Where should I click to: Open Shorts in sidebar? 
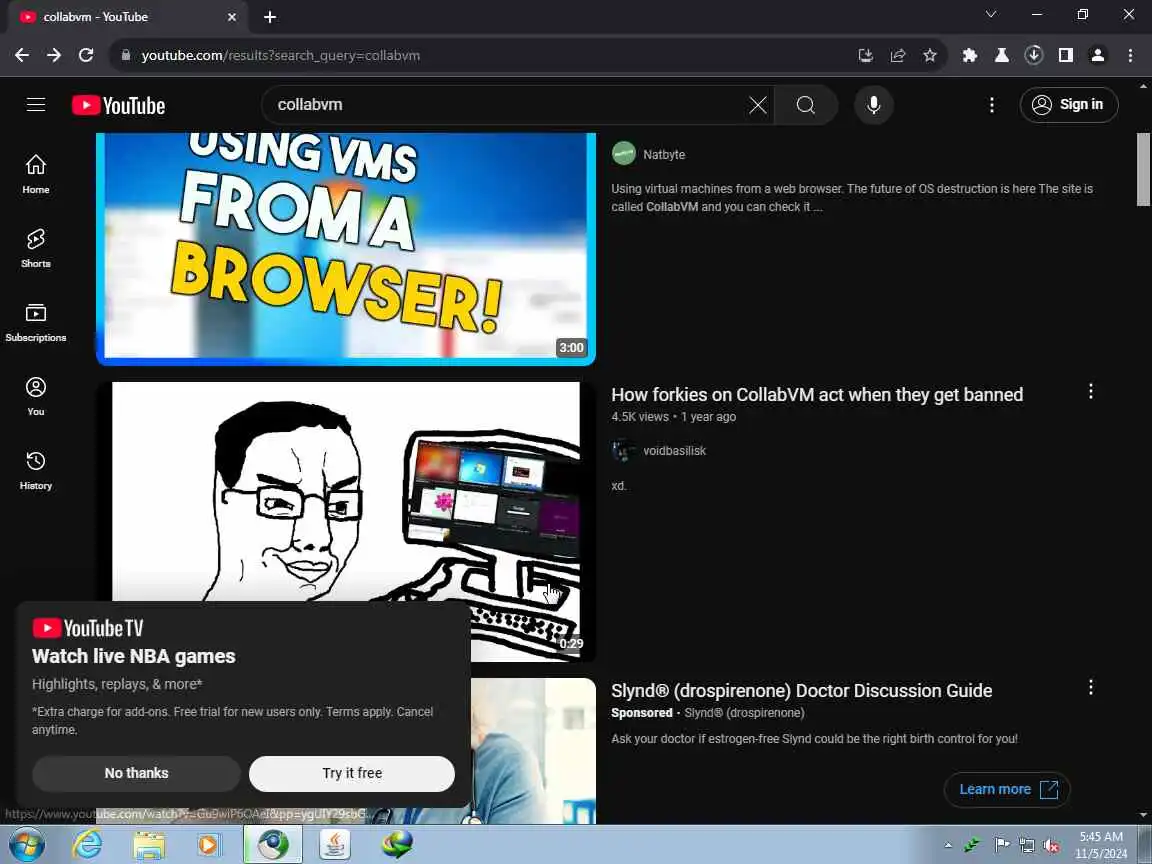[x=36, y=248]
